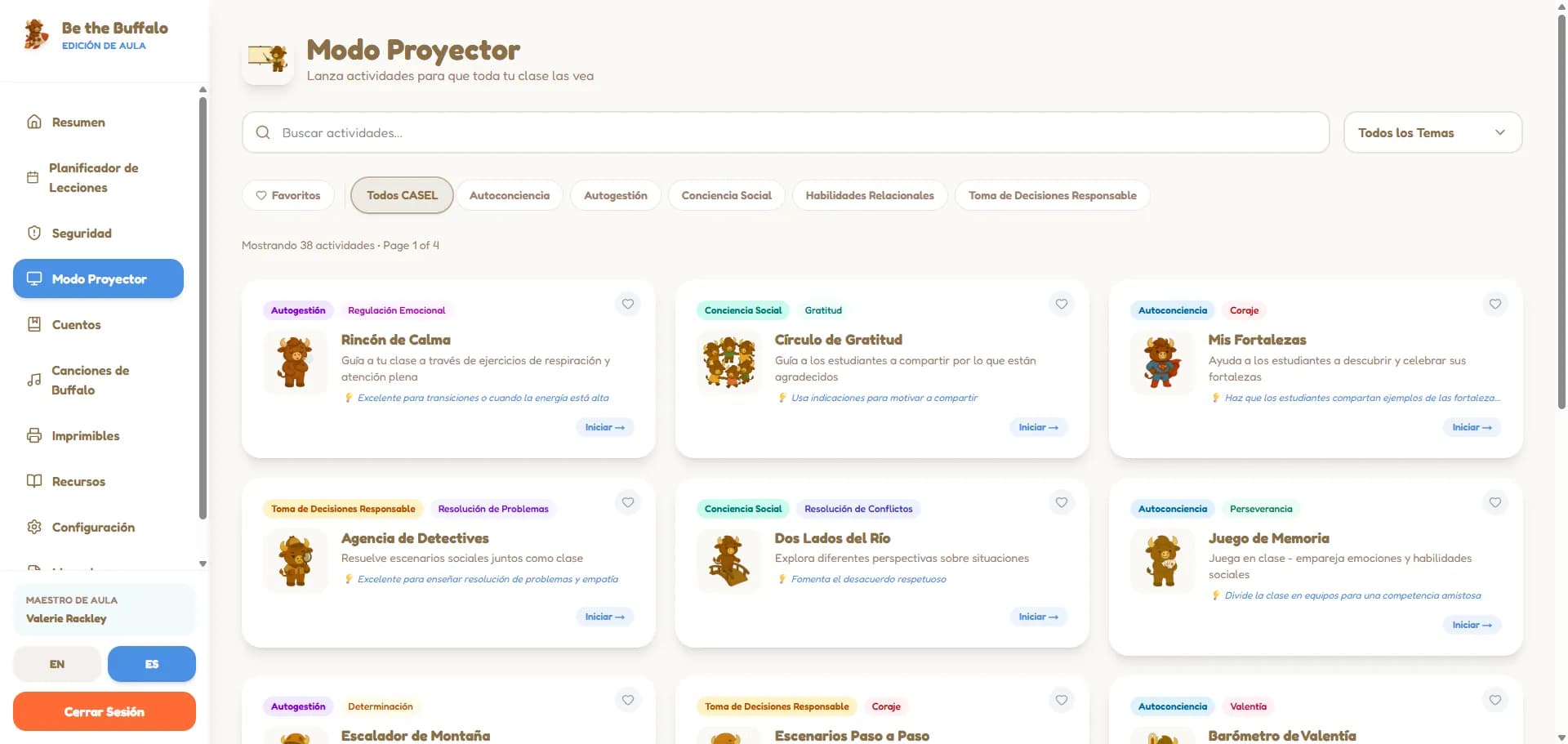This screenshot has height=744, width=1568.
Task: Click the Recursos open-book icon
Action: pos(34,481)
